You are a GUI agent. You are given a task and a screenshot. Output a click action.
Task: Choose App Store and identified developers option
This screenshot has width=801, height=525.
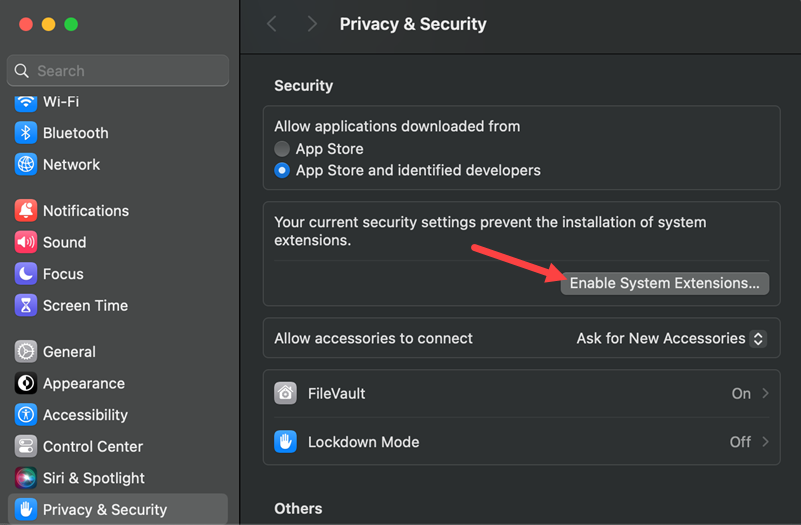(282, 171)
